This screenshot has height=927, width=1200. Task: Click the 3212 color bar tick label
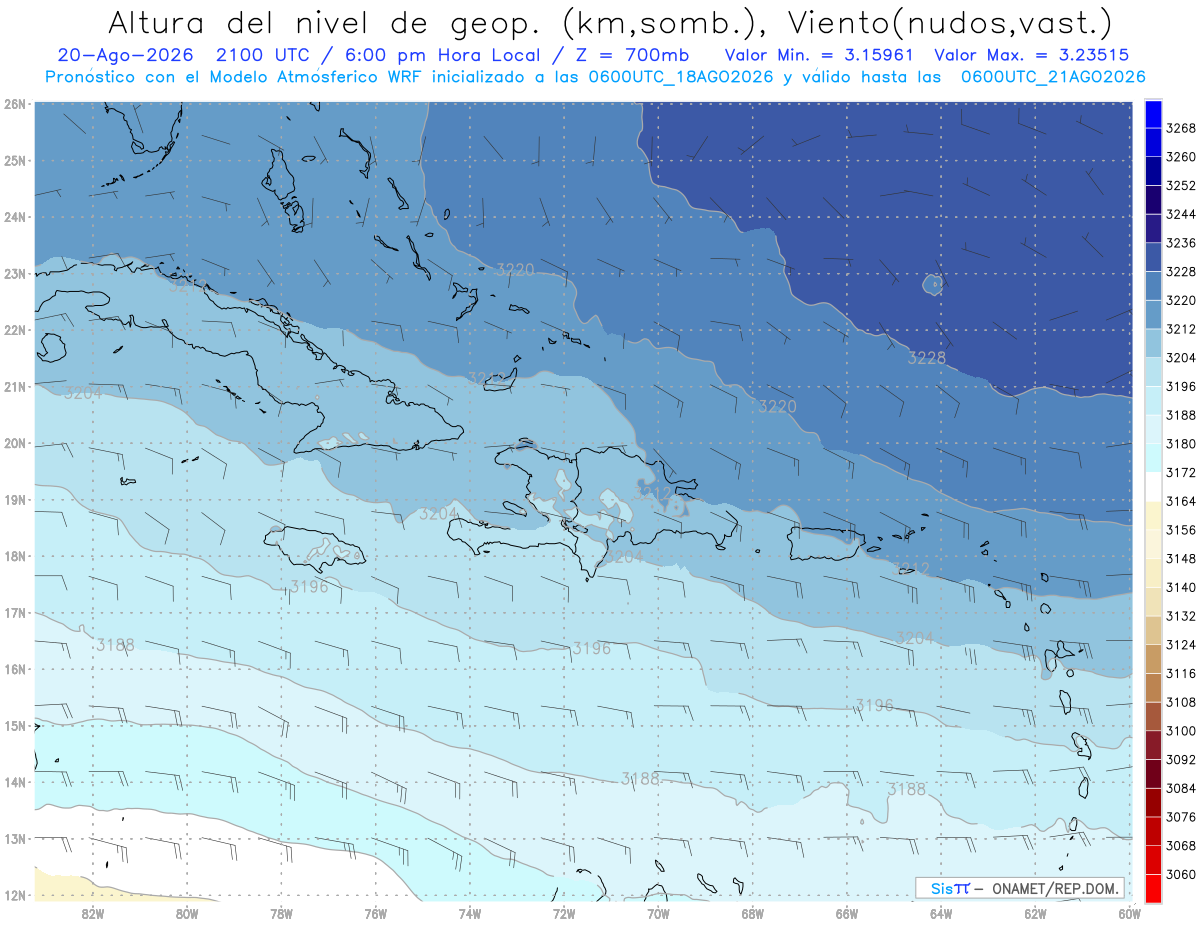pyautogui.click(x=1181, y=329)
